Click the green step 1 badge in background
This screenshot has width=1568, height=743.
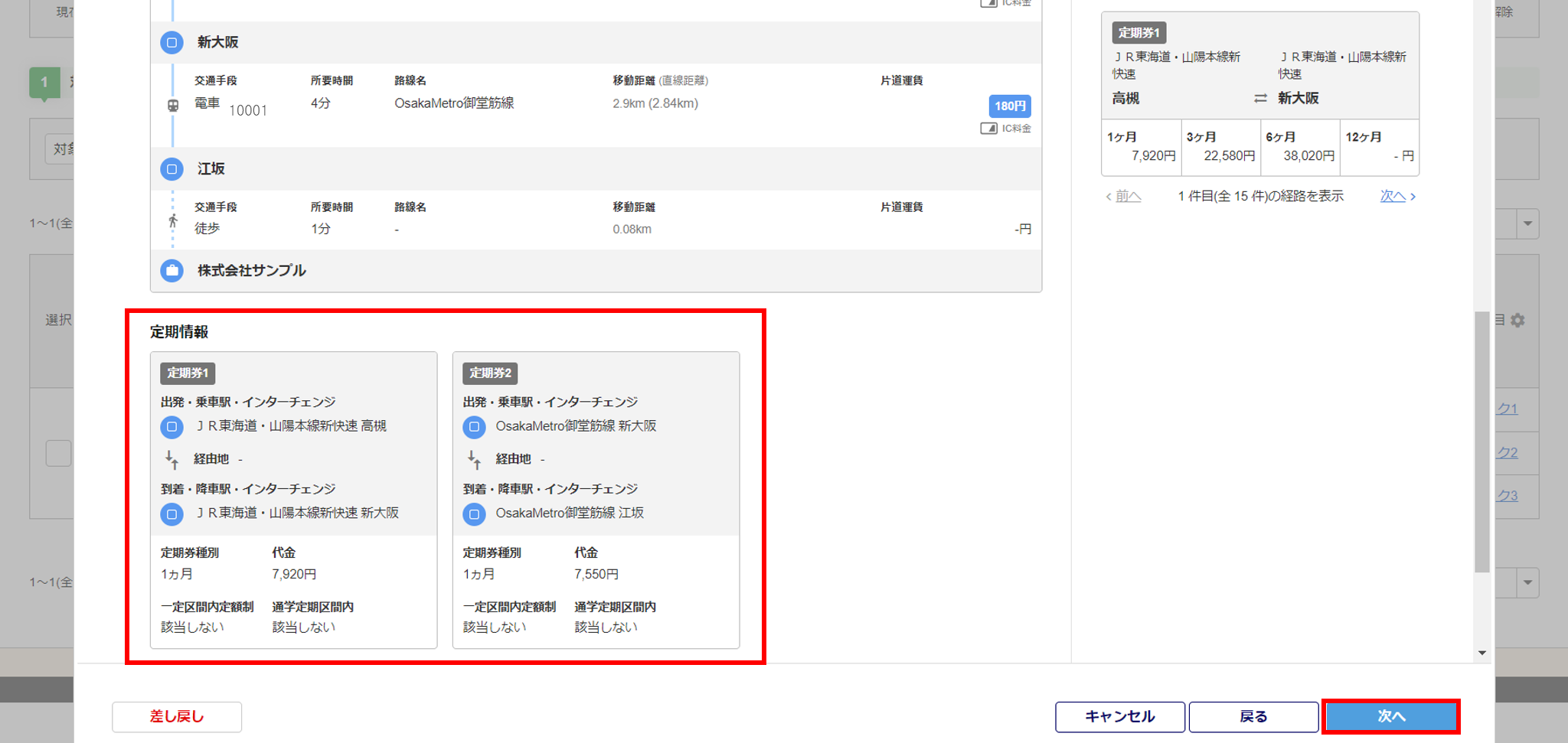point(44,83)
